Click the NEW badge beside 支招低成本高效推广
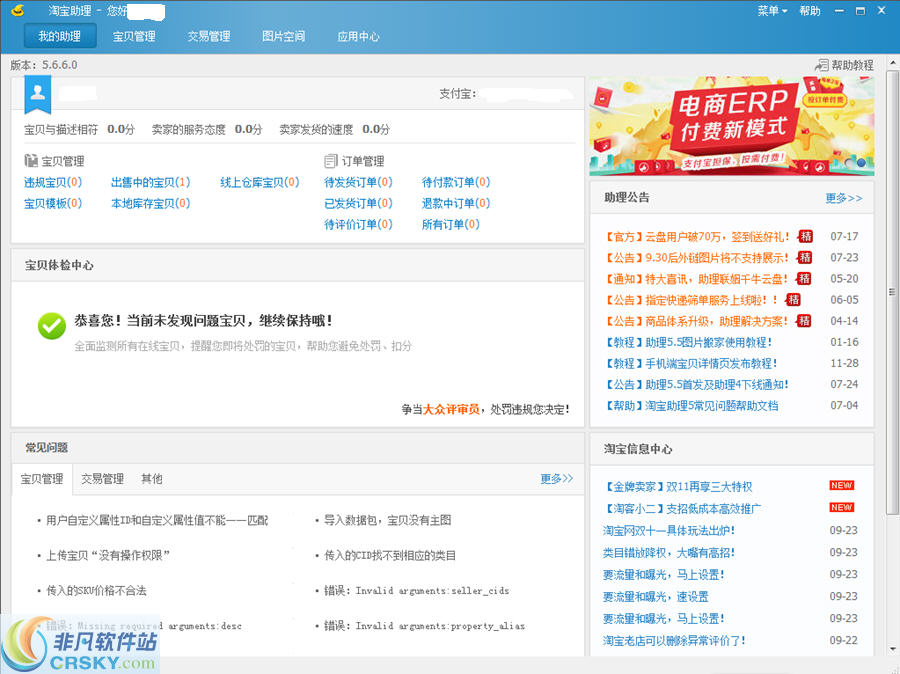900x674 pixels. 841,508
